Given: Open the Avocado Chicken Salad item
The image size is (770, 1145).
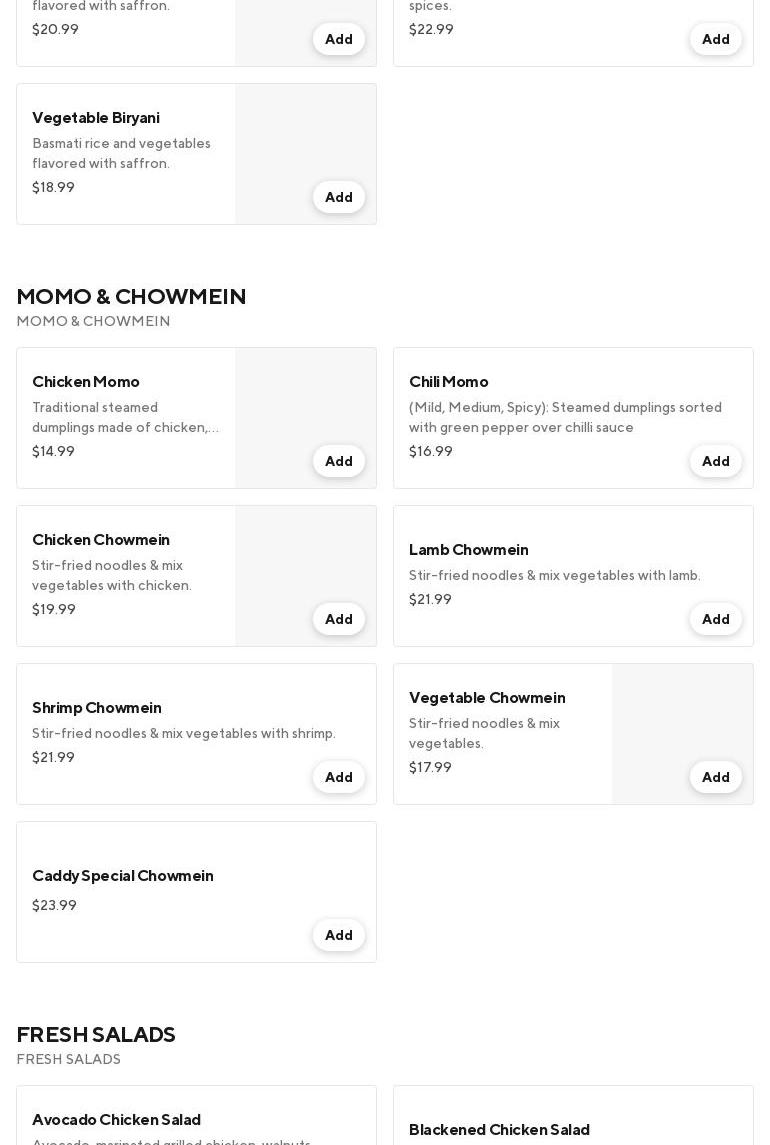Looking at the screenshot, I should coord(116,1119).
